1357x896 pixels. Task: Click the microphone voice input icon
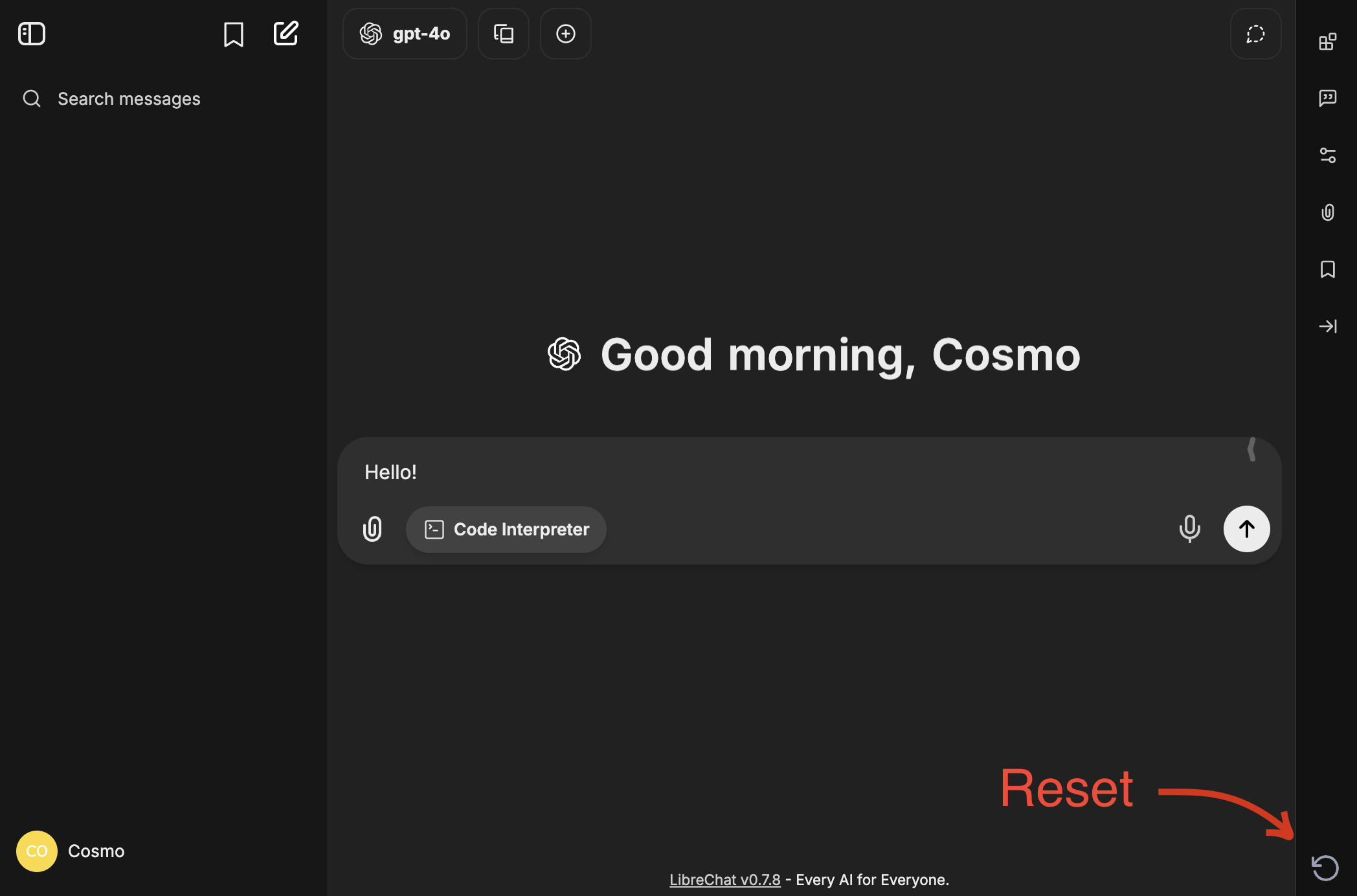point(1189,529)
